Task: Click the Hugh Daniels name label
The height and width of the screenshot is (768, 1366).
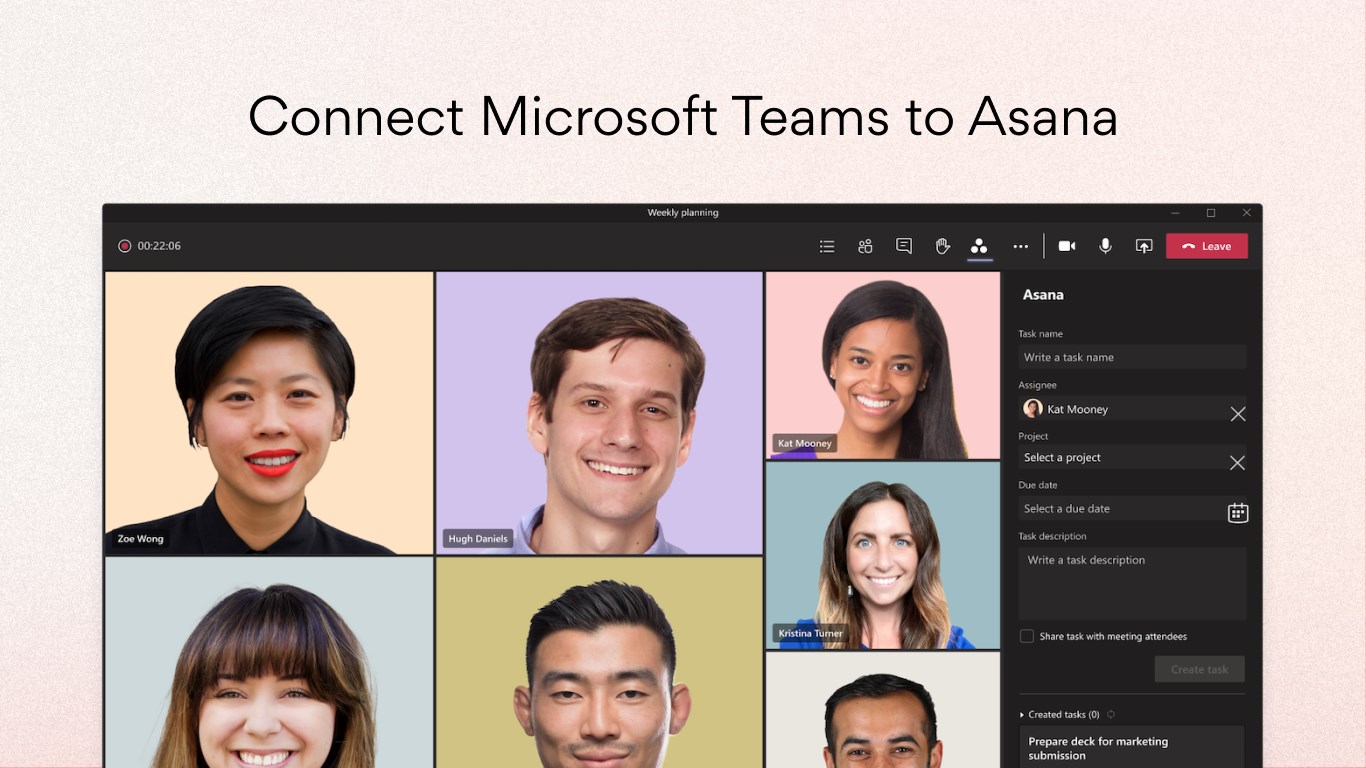Action: [478, 538]
